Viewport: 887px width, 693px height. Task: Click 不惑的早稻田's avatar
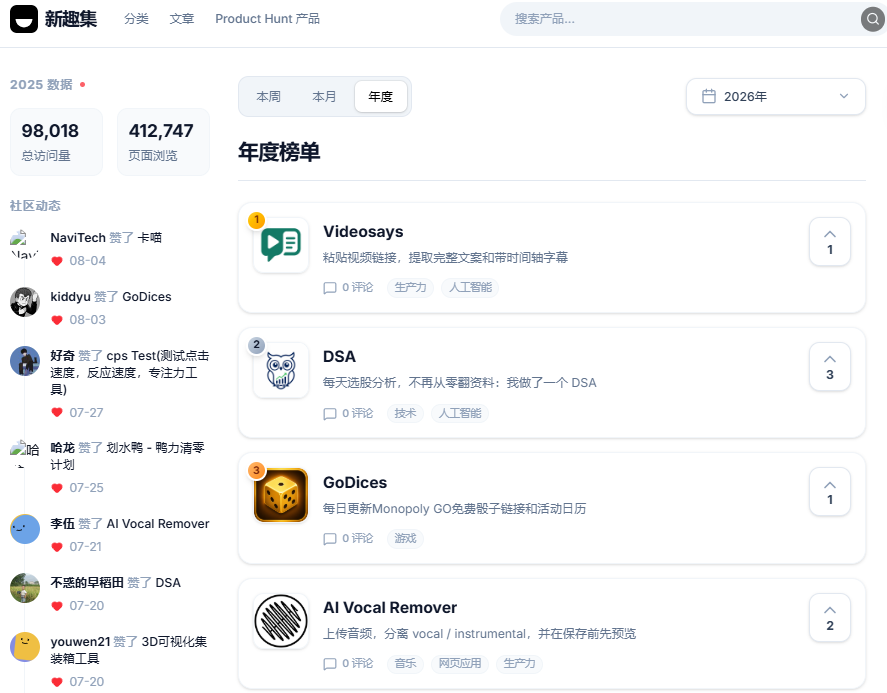(x=25, y=588)
